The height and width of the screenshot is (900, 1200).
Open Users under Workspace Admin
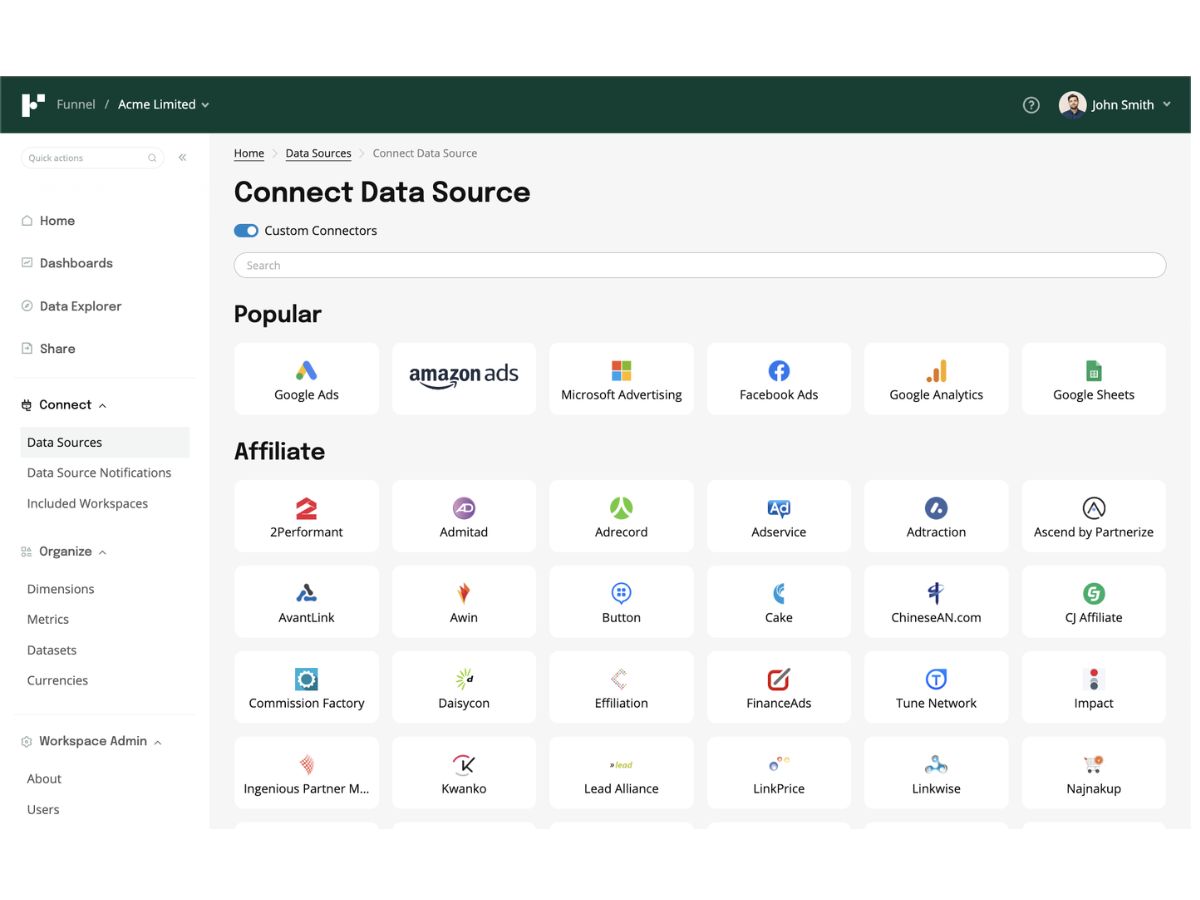pos(43,810)
